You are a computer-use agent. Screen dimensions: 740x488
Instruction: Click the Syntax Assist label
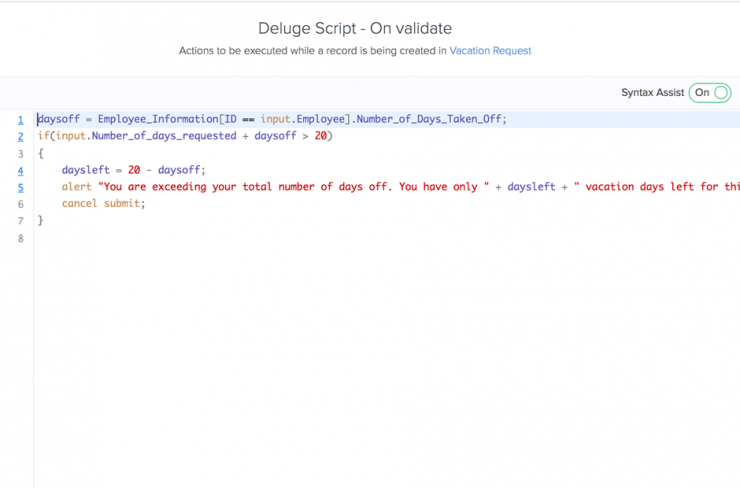(652, 93)
